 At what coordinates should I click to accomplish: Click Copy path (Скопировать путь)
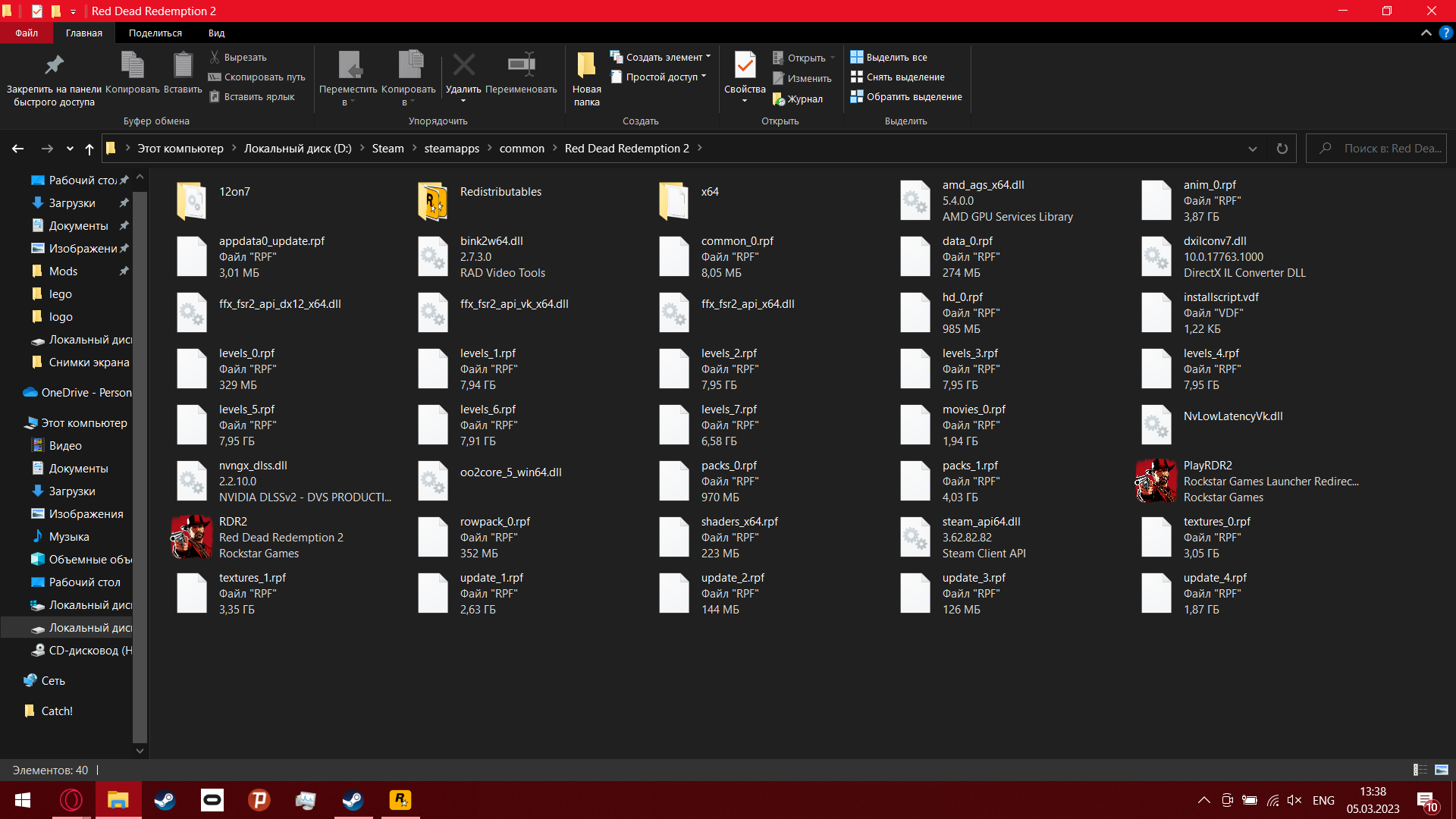click(257, 77)
